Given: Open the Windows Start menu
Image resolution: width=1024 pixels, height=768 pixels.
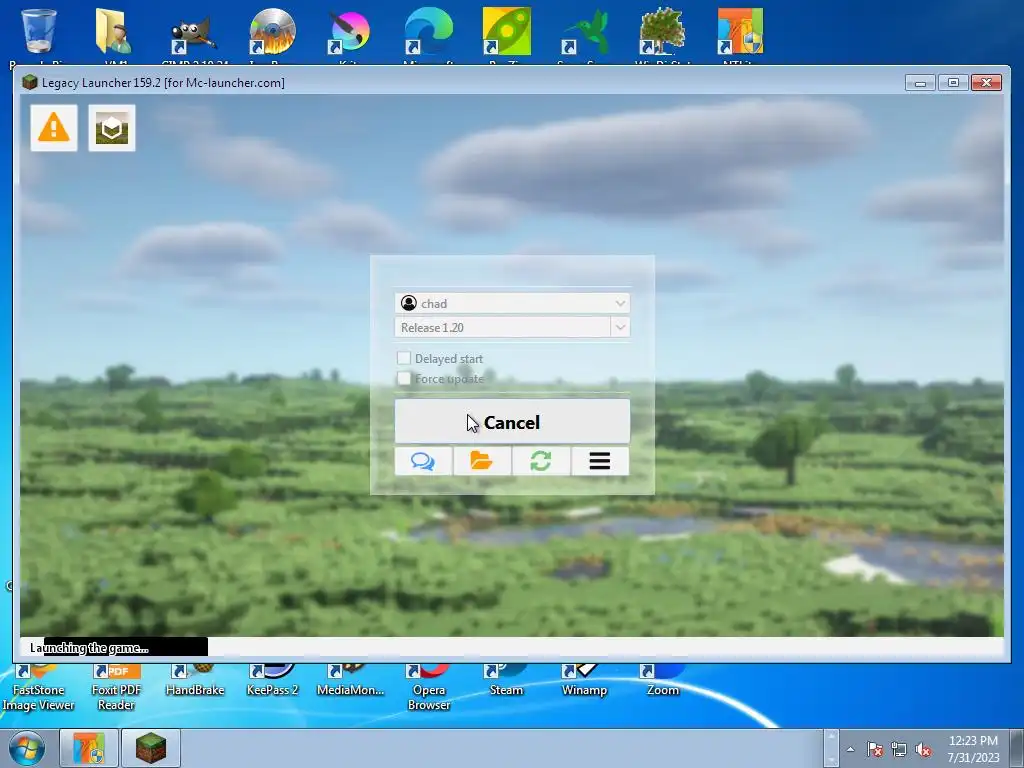Looking at the screenshot, I should pos(27,748).
